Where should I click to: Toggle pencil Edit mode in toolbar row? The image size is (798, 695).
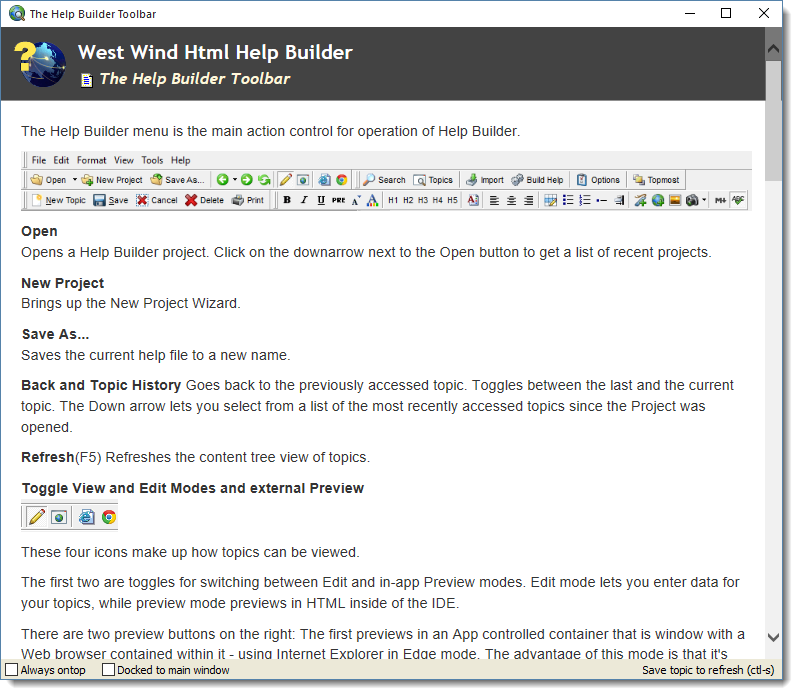[x=286, y=180]
